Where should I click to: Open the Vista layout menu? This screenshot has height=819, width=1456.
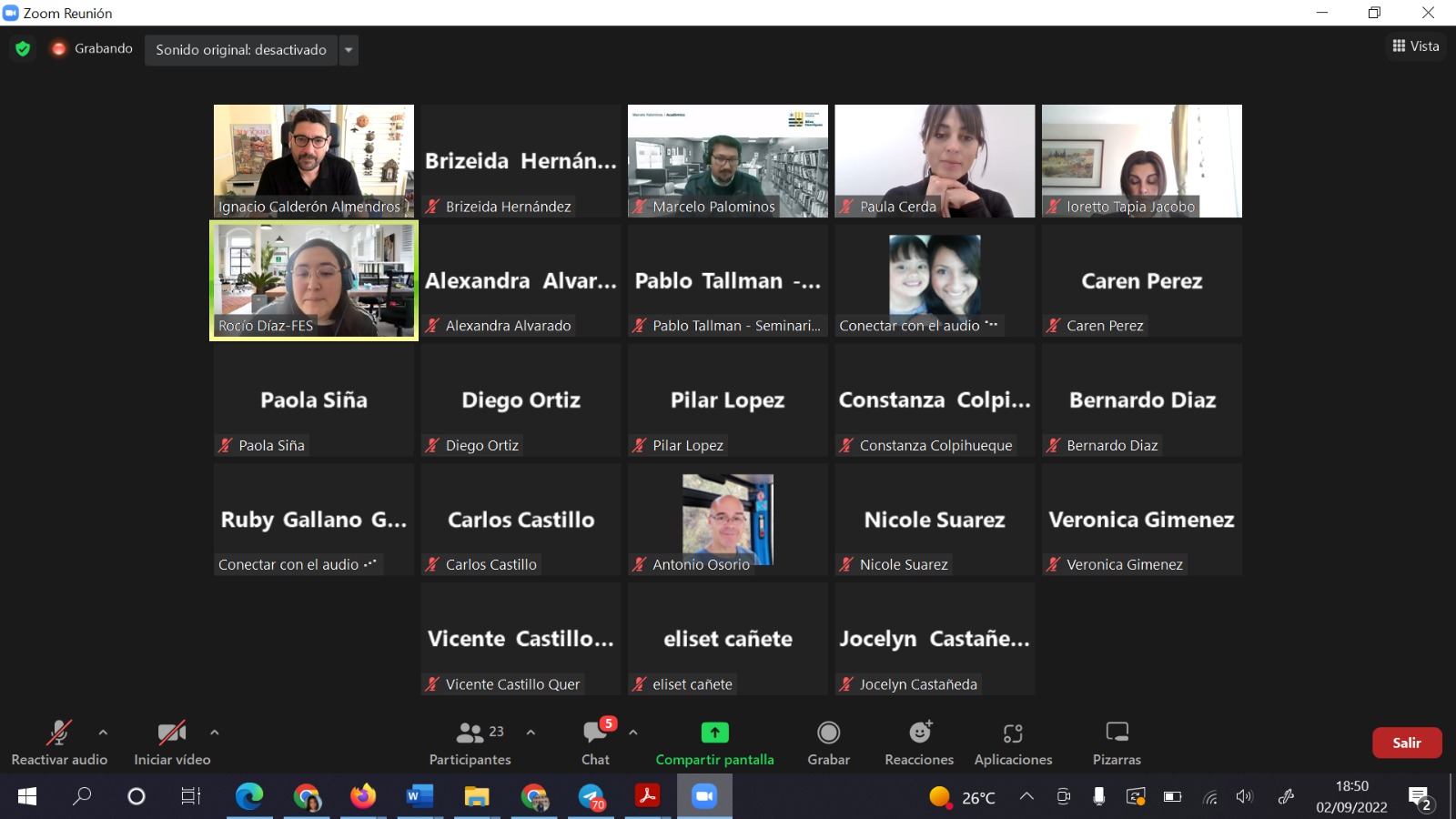tap(1416, 46)
